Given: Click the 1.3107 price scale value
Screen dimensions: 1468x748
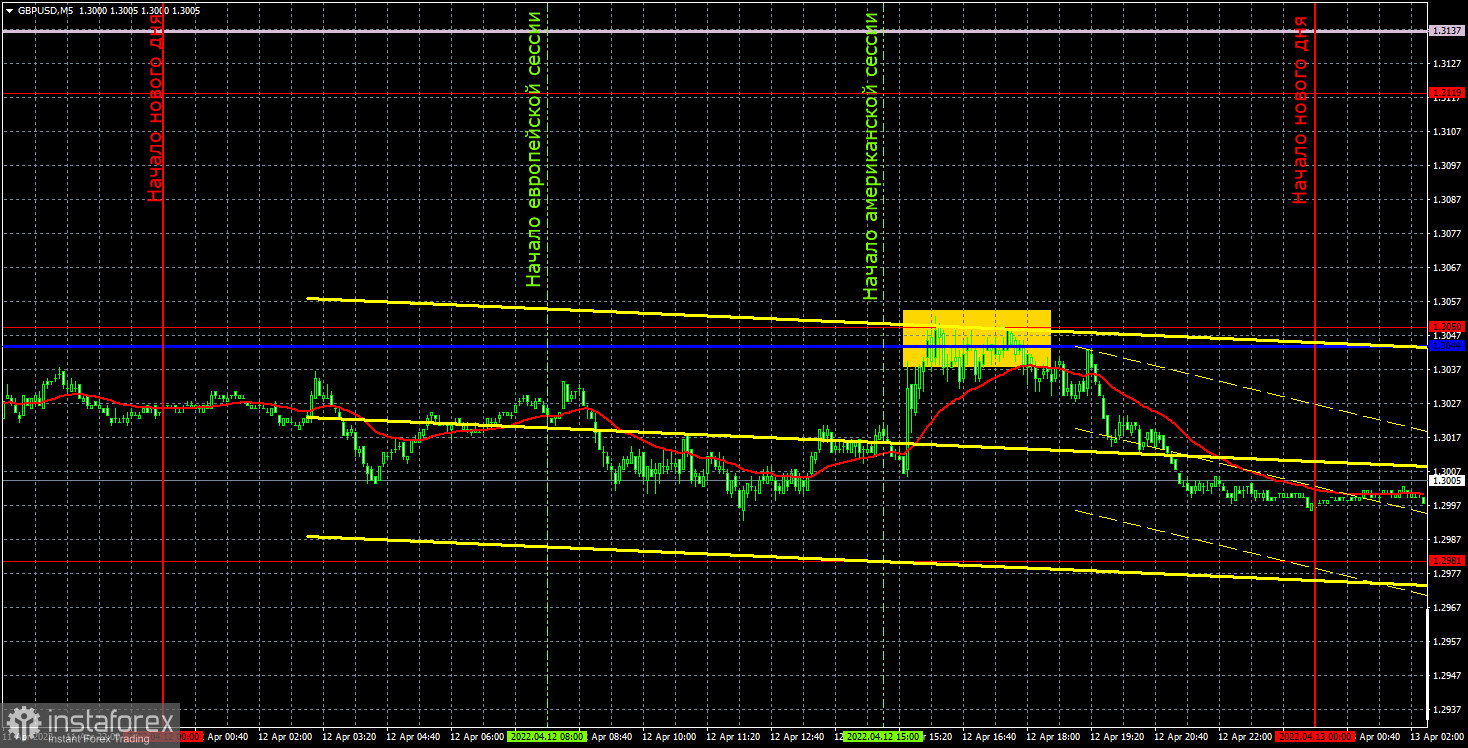Looking at the screenshot, I should coord(1445,131).
